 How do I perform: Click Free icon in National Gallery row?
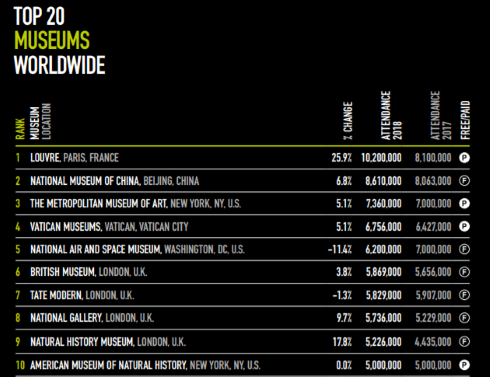(464, 318)
